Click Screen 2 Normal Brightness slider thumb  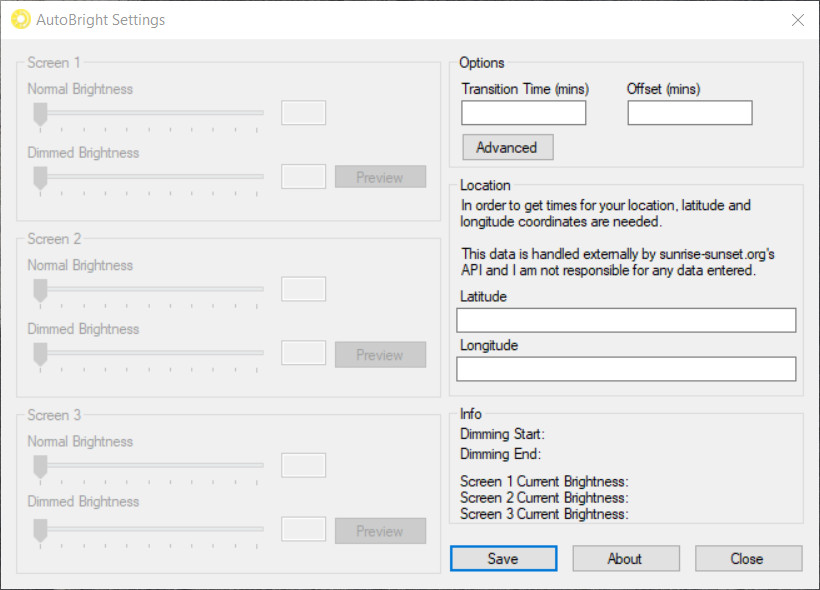(40, 290)
